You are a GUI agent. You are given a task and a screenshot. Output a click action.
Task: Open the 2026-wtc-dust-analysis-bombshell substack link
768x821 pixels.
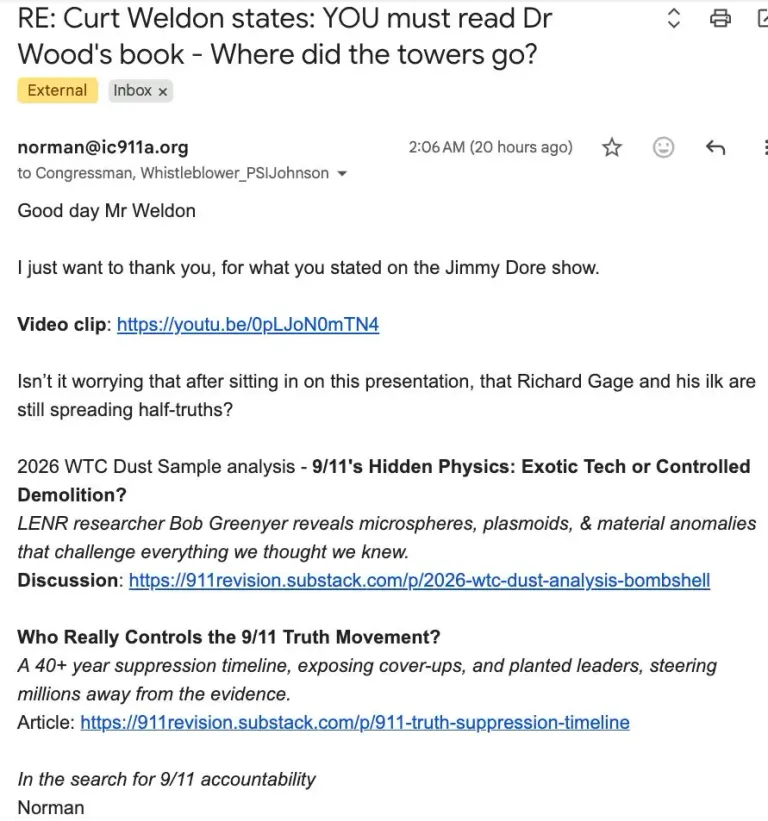(x=419, y=580)
